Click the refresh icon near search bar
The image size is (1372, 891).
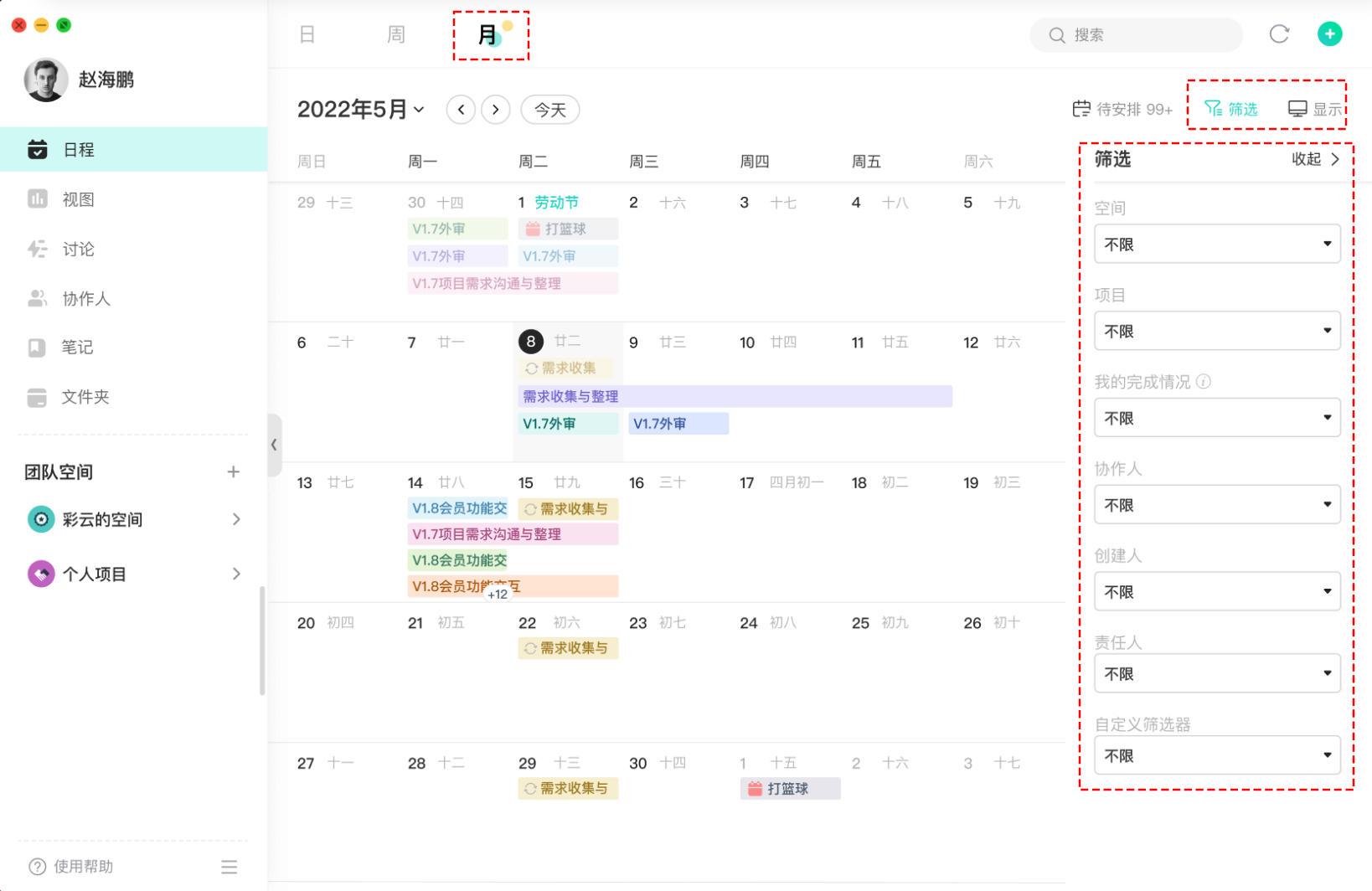[1280, 34]
